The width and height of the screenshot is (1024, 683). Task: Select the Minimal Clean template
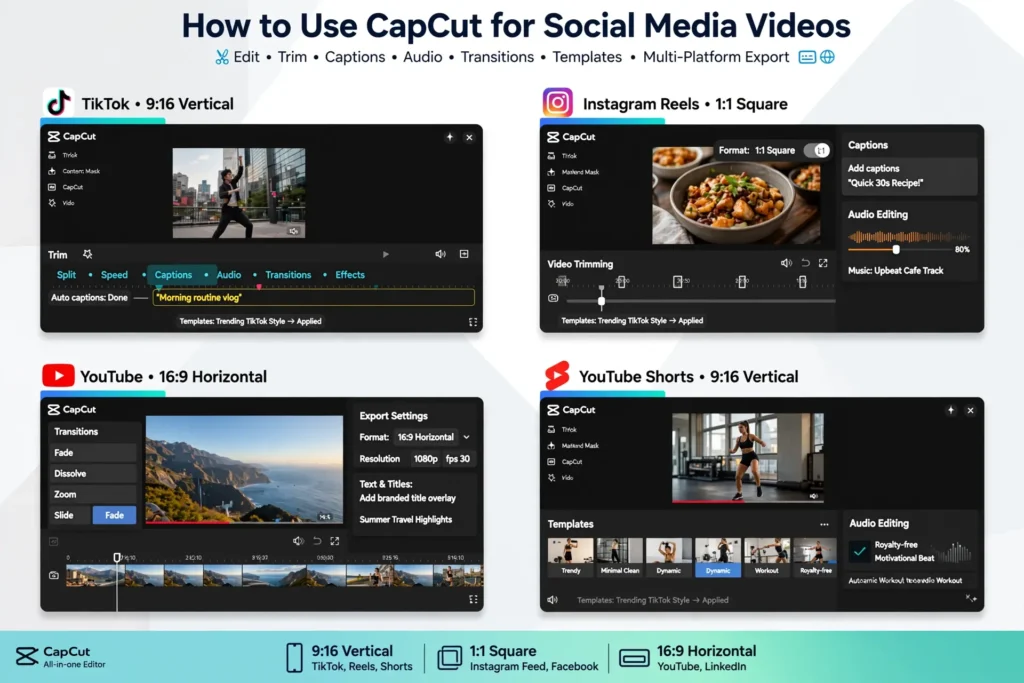620,557
